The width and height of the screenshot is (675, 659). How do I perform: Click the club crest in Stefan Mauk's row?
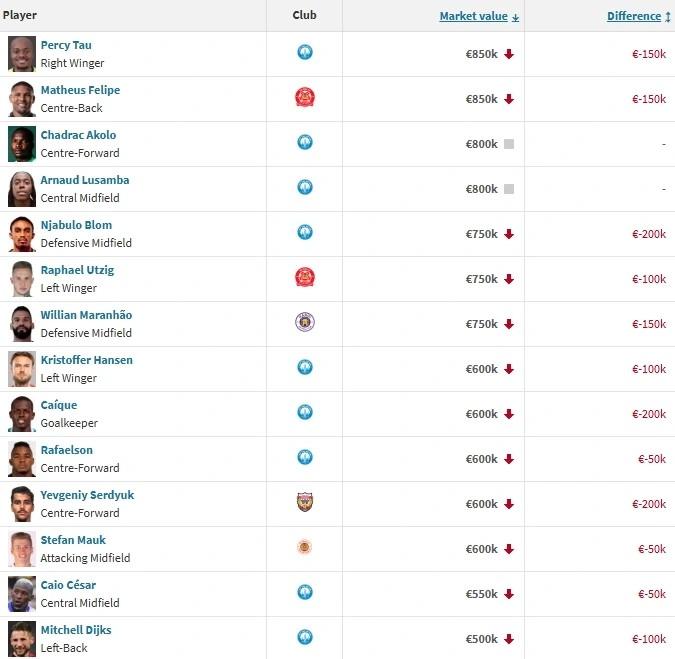click(305, 547)
